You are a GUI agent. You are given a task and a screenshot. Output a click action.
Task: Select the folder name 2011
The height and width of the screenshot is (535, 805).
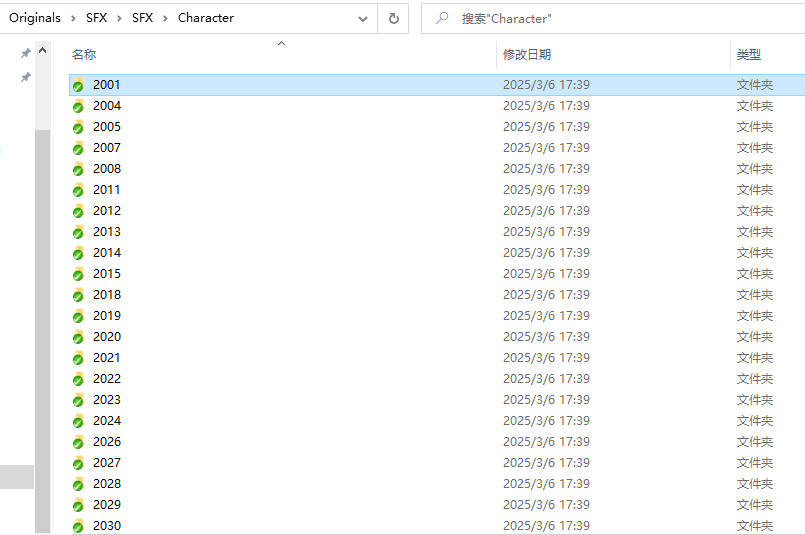click(106, 190)
